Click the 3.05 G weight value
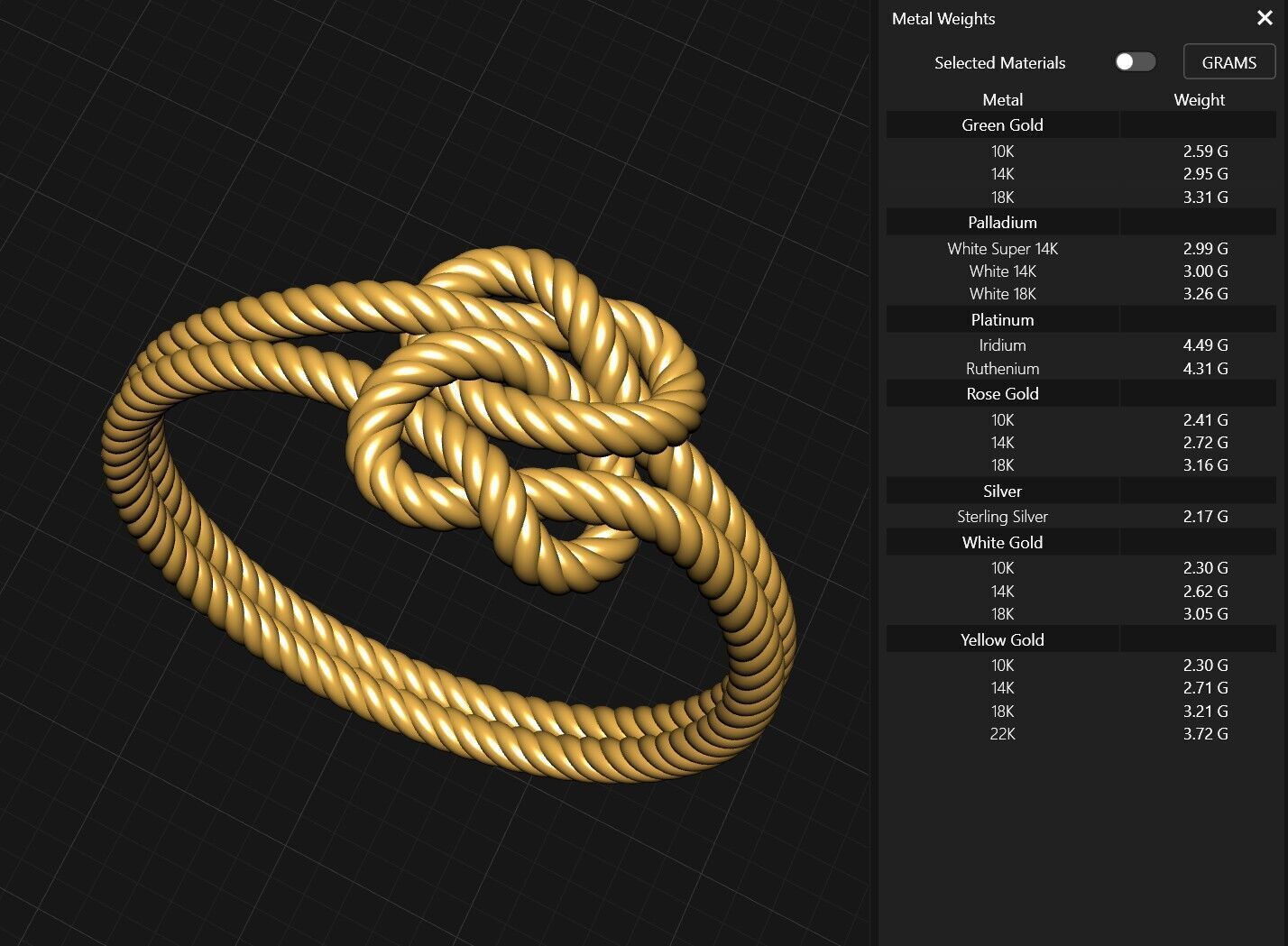Image resolution: width=1288 pixels, height=946 pixels. point(1205,614)
